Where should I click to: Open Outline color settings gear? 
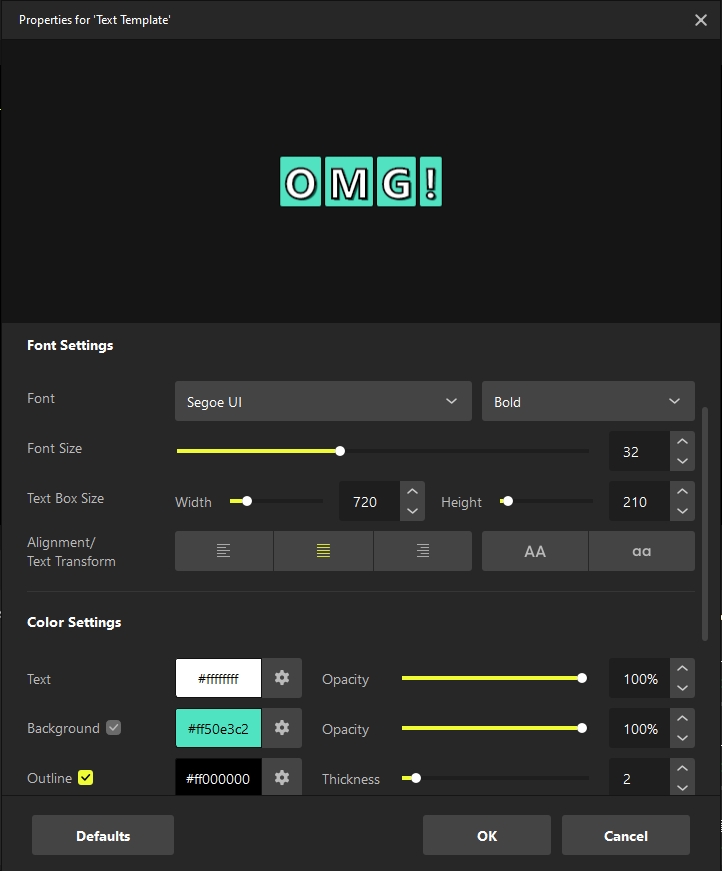282,777
